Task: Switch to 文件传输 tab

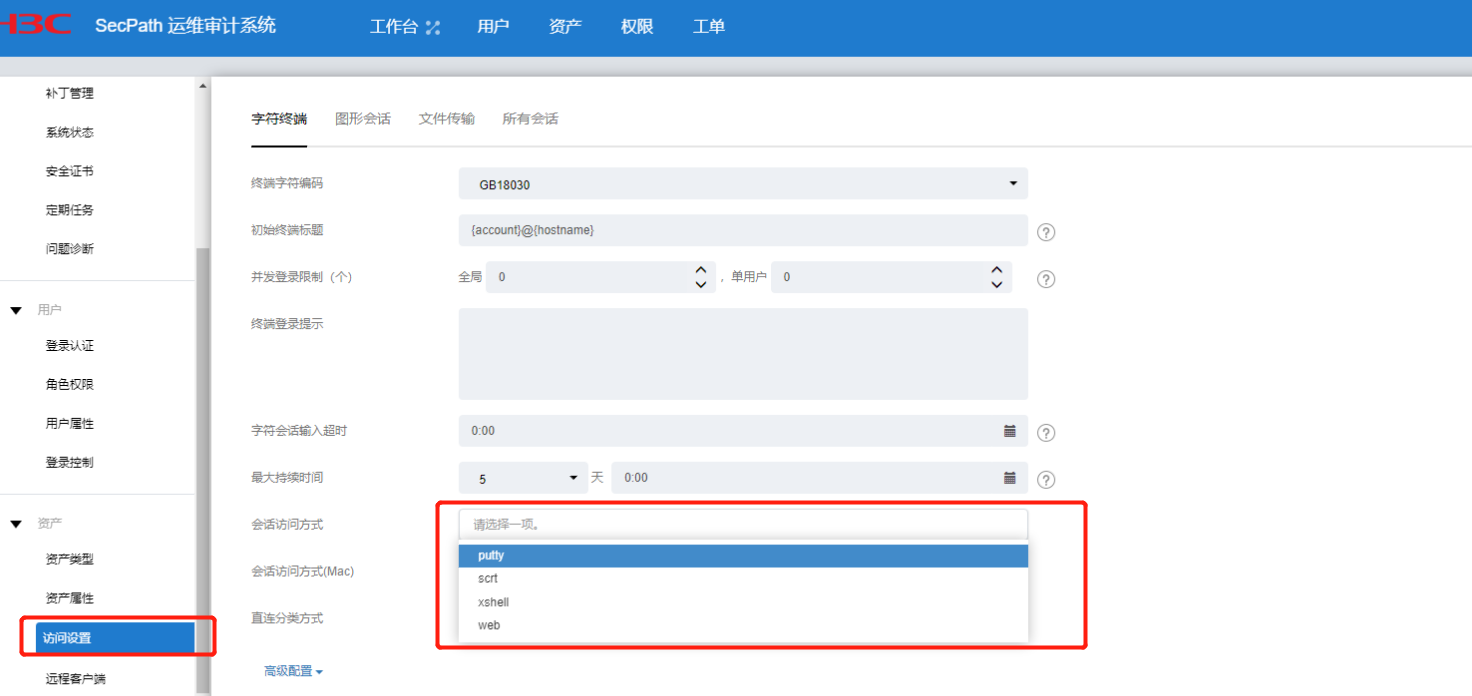Action: 447,119
